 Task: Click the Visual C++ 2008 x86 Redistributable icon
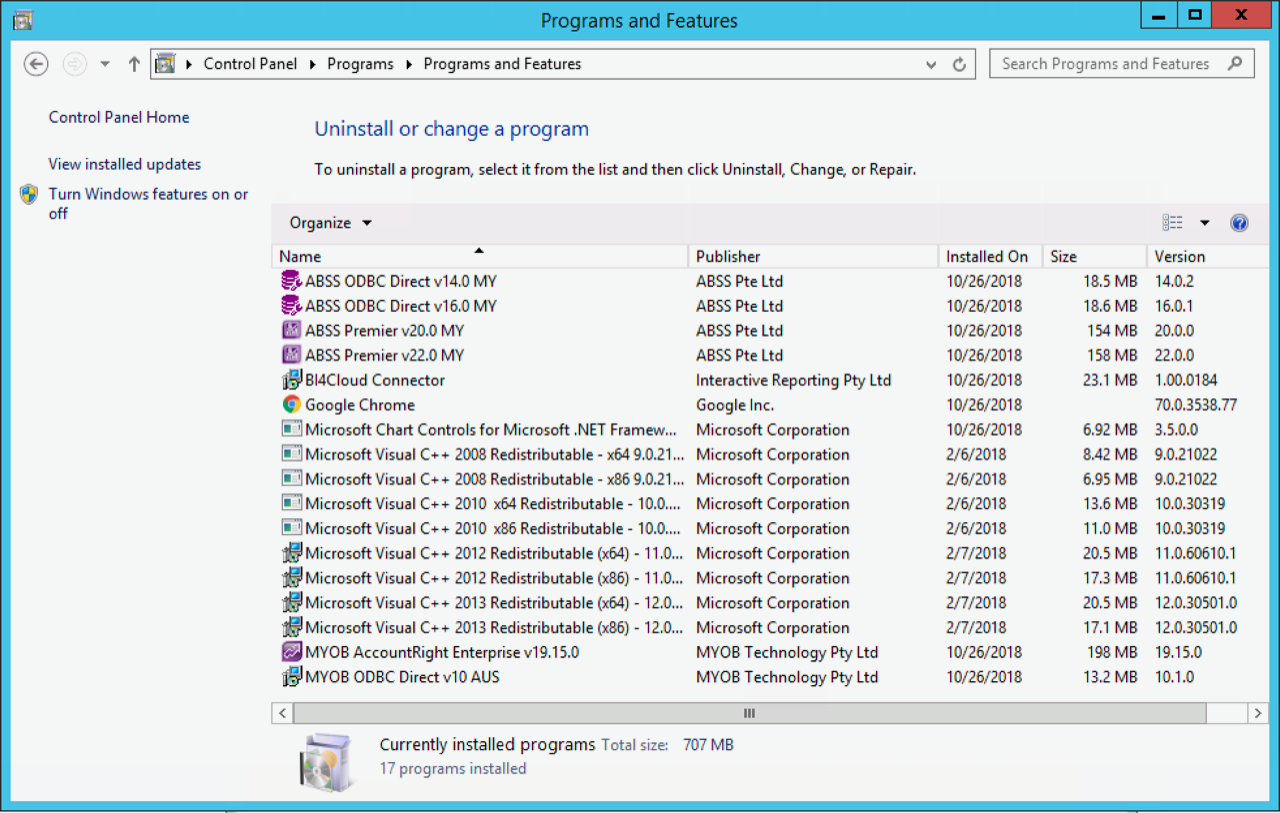tap(291, 479)
